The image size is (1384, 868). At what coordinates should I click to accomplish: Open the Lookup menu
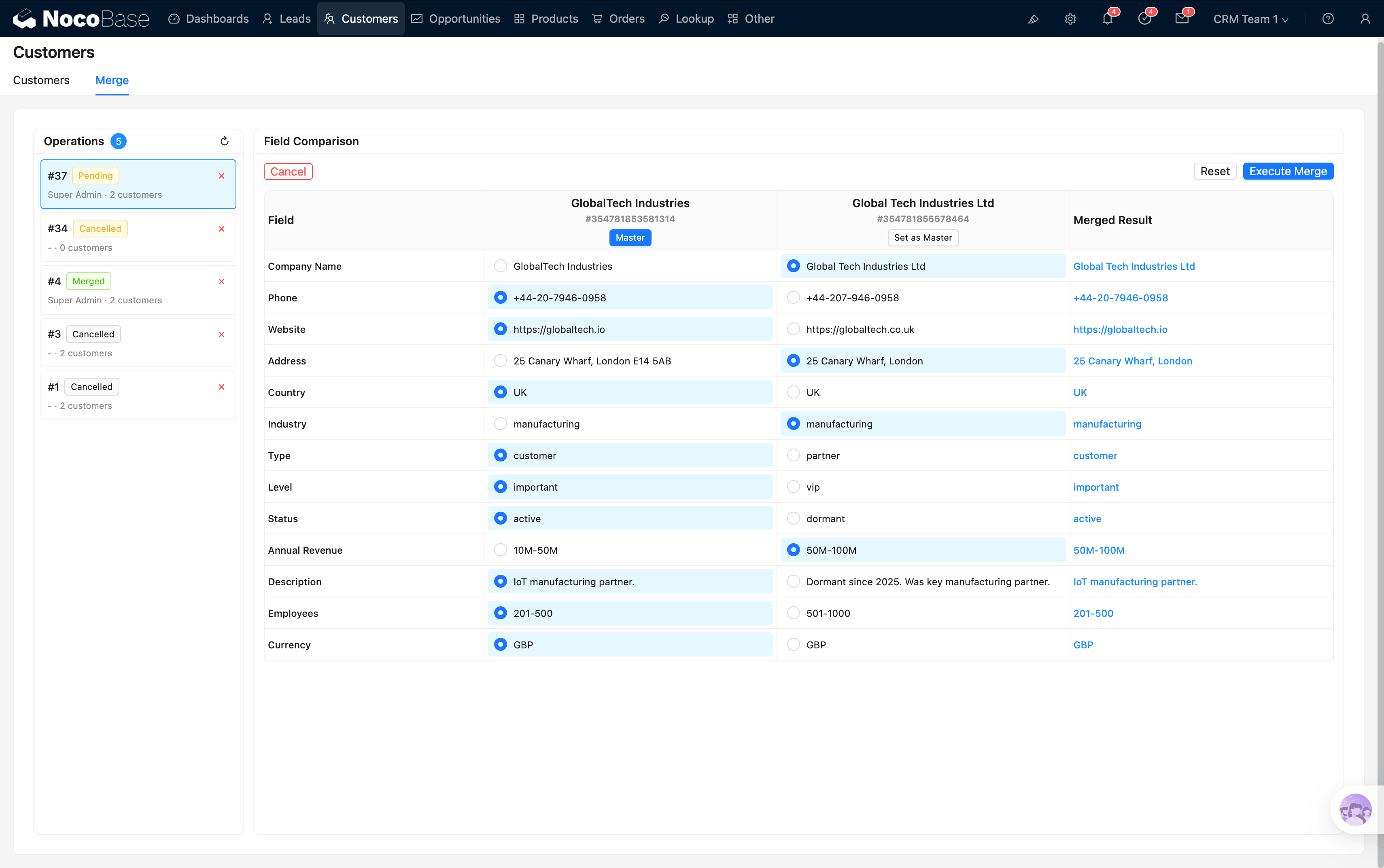[x=686, y=19]
